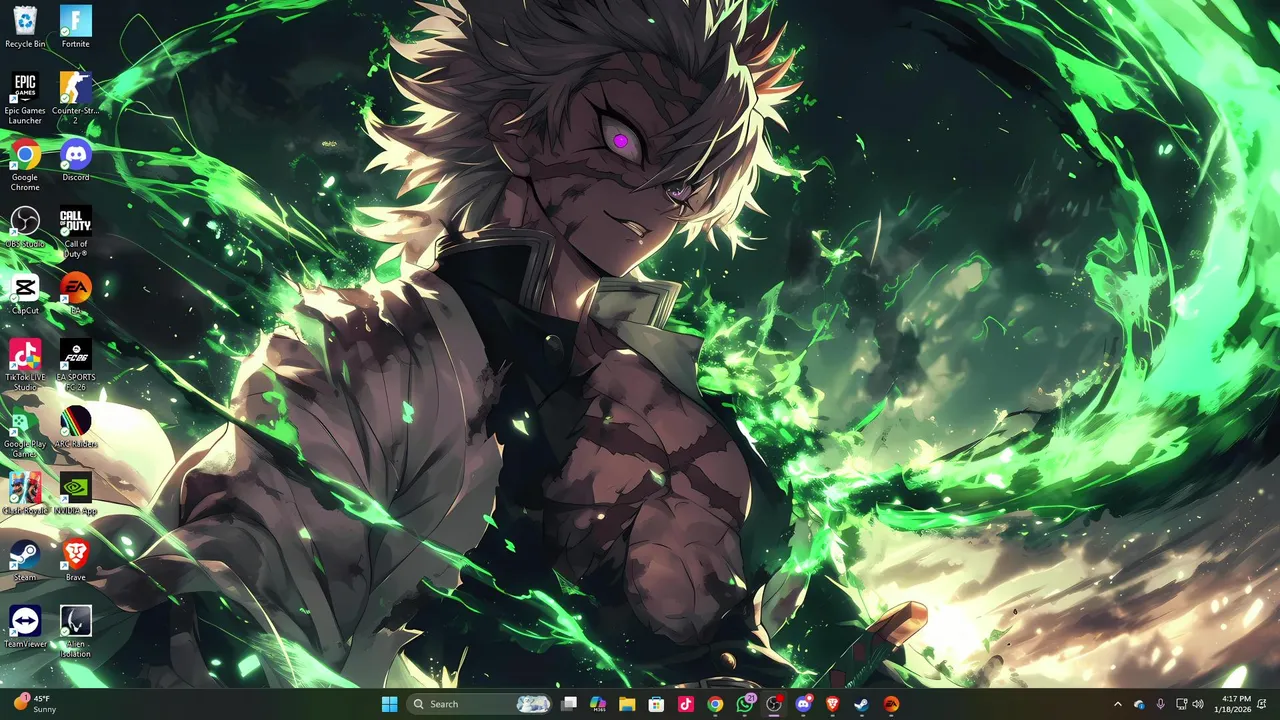
Task: Select the Google Chrome desktop shortcut
Action: pyautogui.click(x=25, y=165)
